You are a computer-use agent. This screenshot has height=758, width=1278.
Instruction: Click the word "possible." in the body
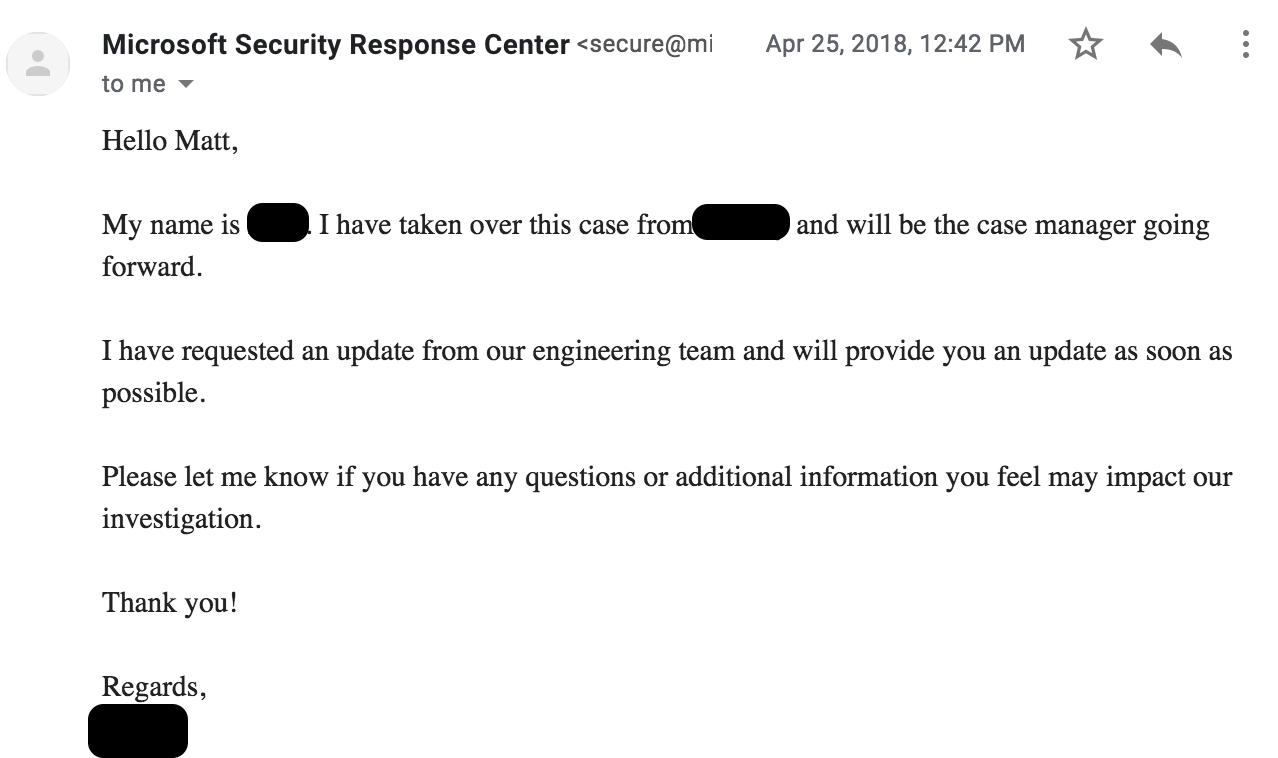click(x=154, y=393)
